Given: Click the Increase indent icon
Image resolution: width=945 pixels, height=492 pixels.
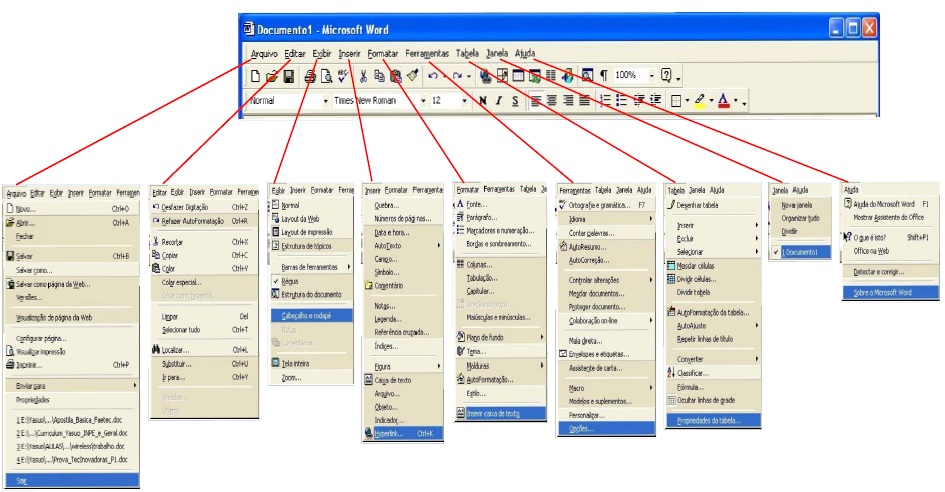Looking at the screenshot, I should [x=655, y=101].
